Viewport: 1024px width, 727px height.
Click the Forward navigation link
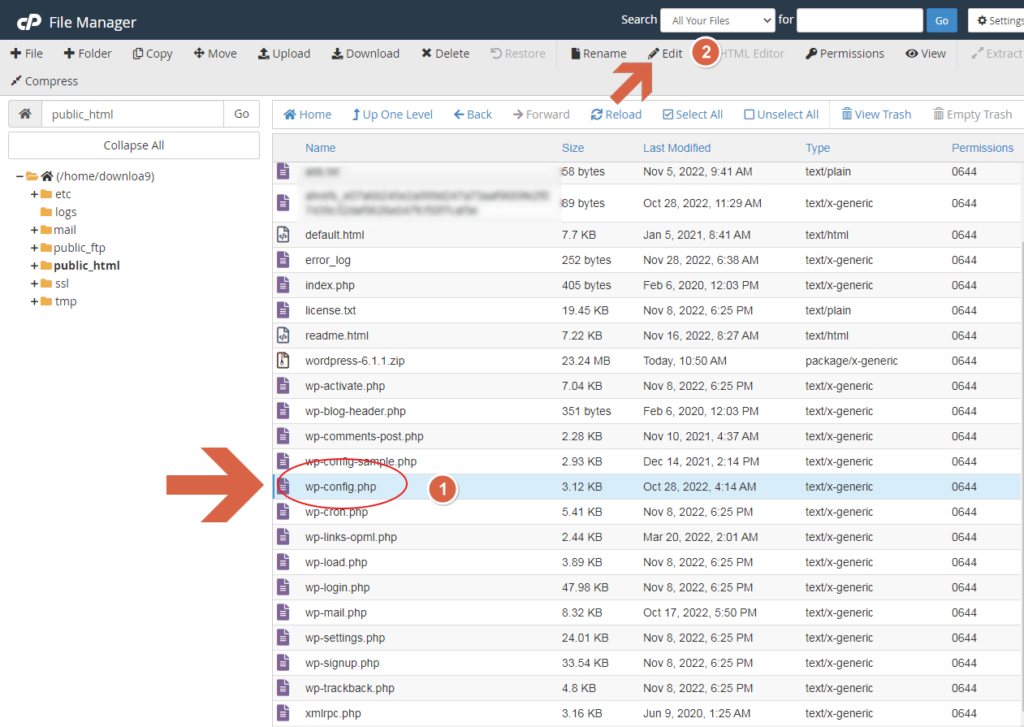(x=541, y=114)
